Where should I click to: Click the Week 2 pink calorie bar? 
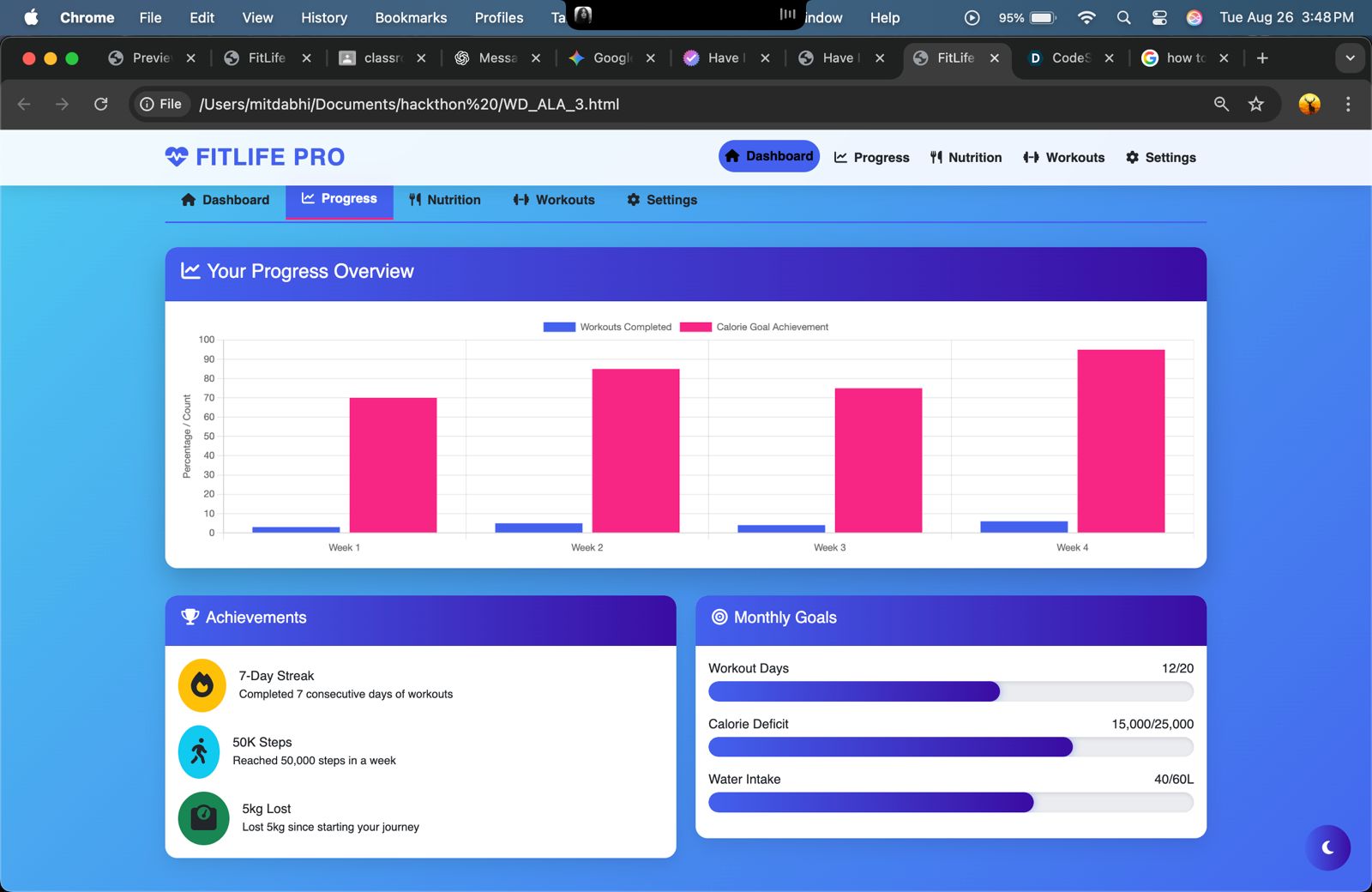click(635, 450)
